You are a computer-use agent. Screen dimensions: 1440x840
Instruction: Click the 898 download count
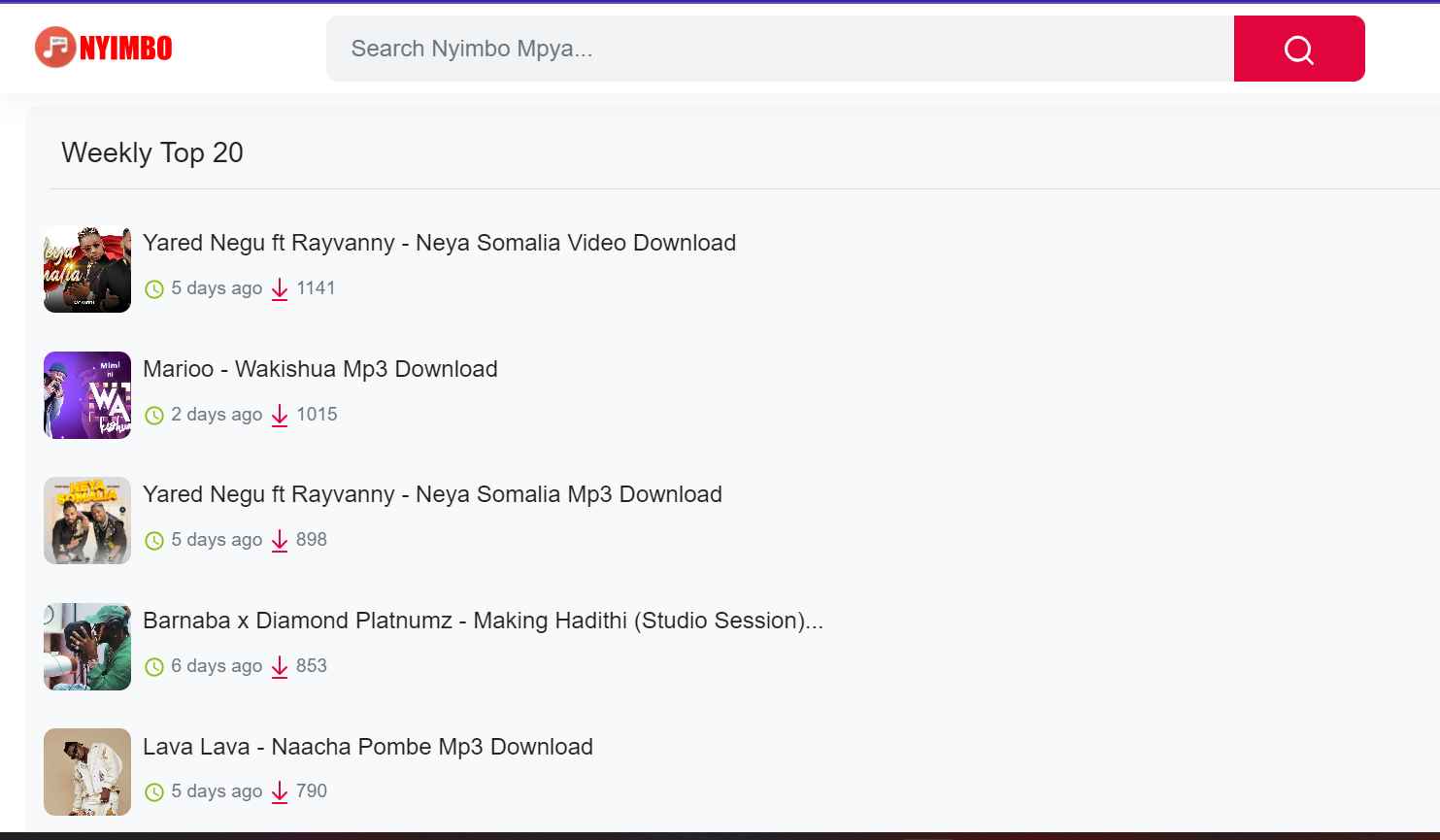pos(312,540)
